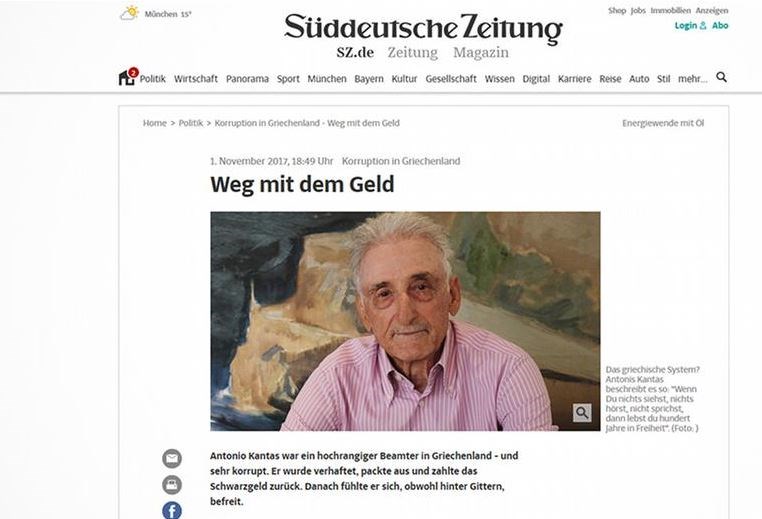The image size is (762, 519).
Task: Print the article using printer icon
Action: pos(172,484)
